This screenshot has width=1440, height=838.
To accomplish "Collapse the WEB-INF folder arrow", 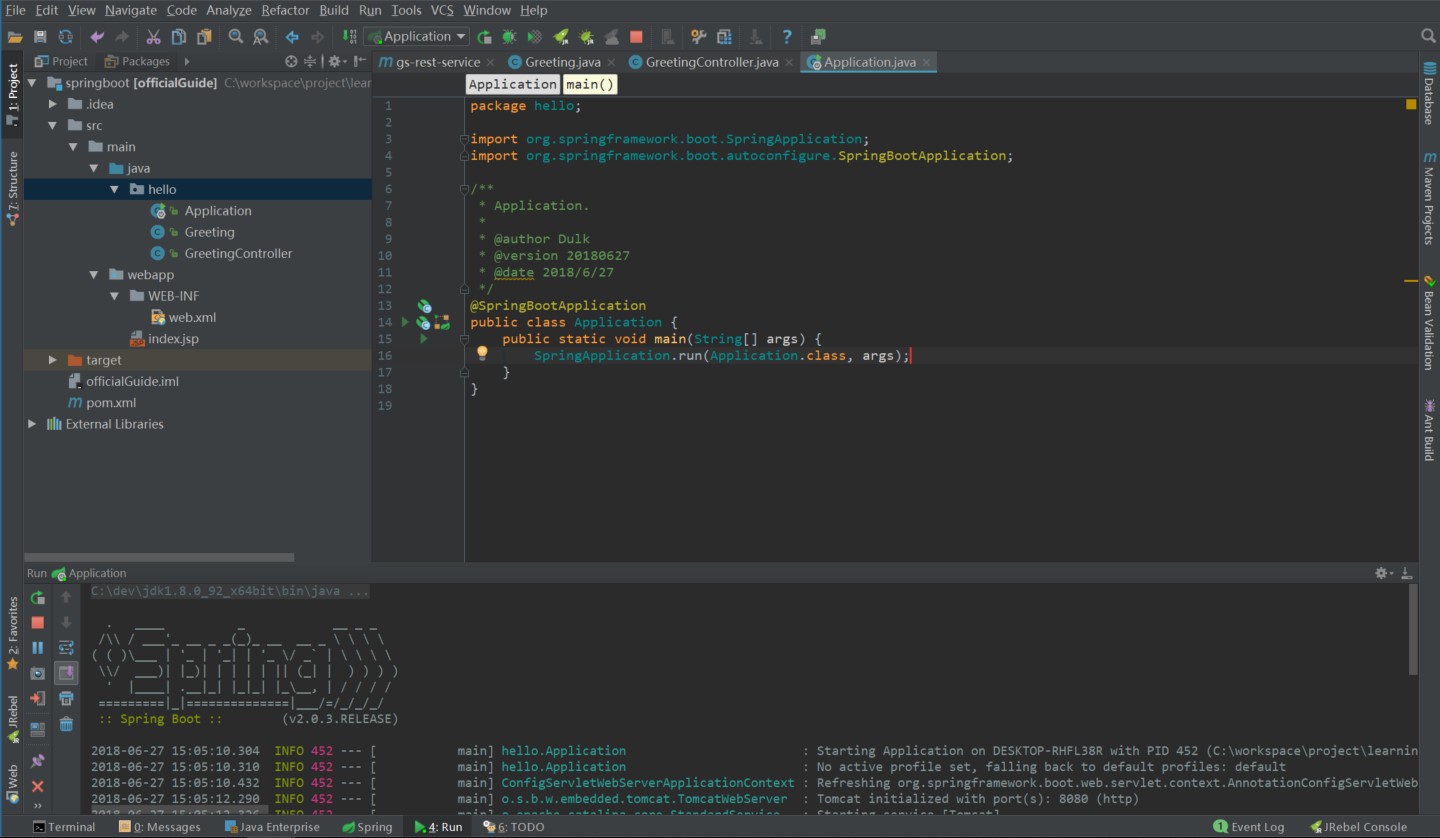I will tap(116, 296).
